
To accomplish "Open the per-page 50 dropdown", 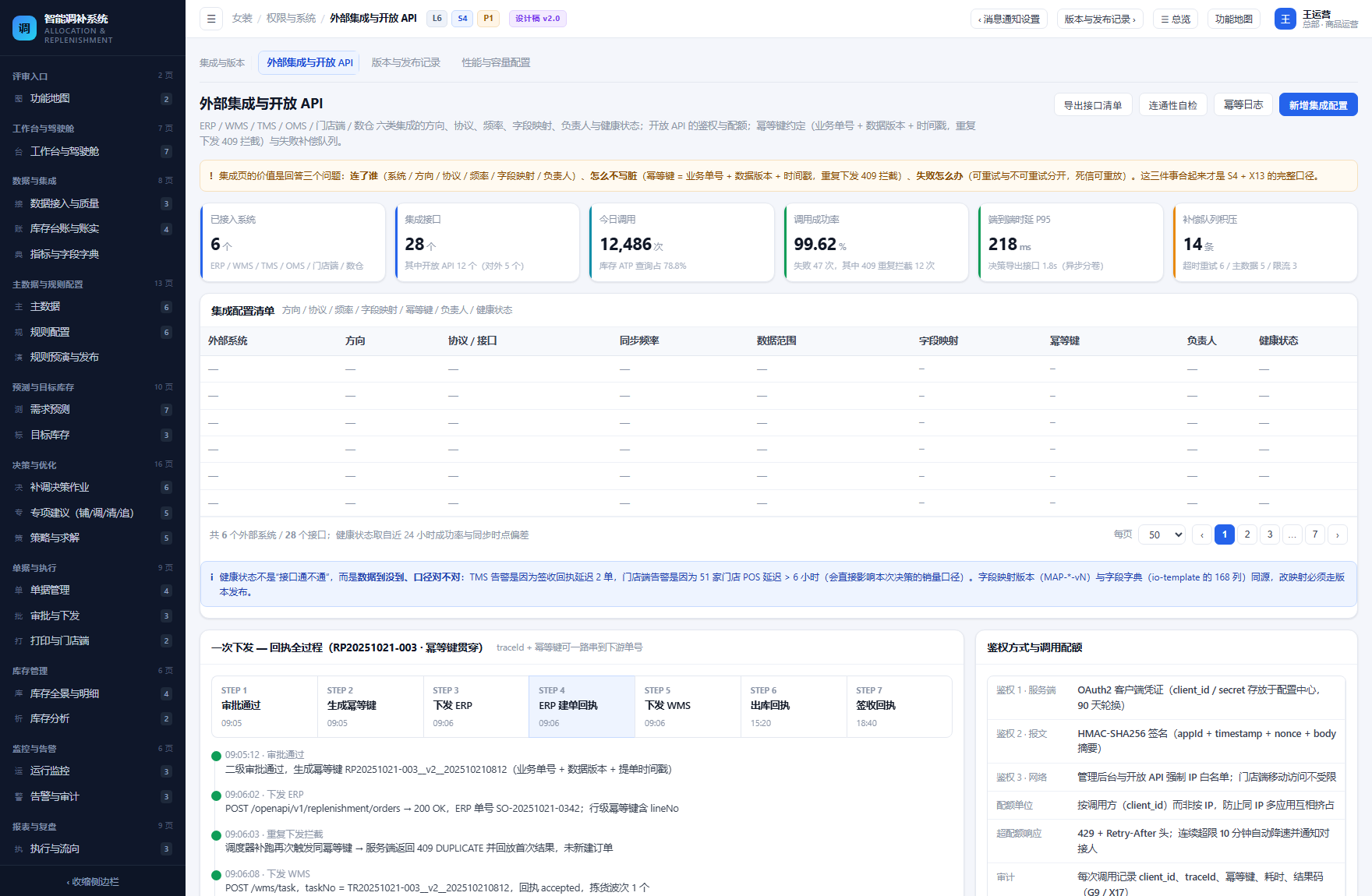I will pos(1162,534).
